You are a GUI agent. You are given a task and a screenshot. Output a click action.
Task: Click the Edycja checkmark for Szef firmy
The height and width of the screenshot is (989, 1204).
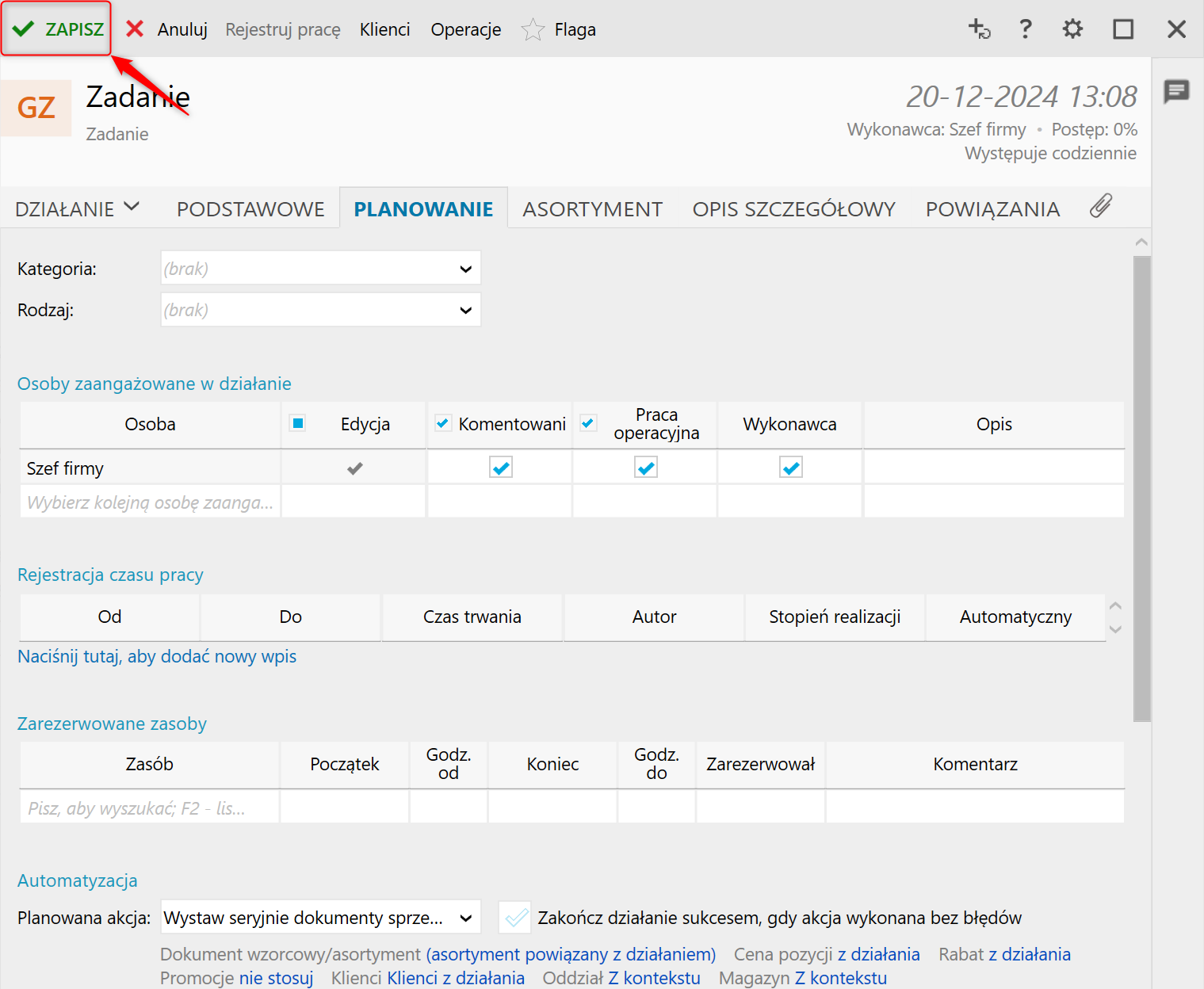[x=355, y=468]
